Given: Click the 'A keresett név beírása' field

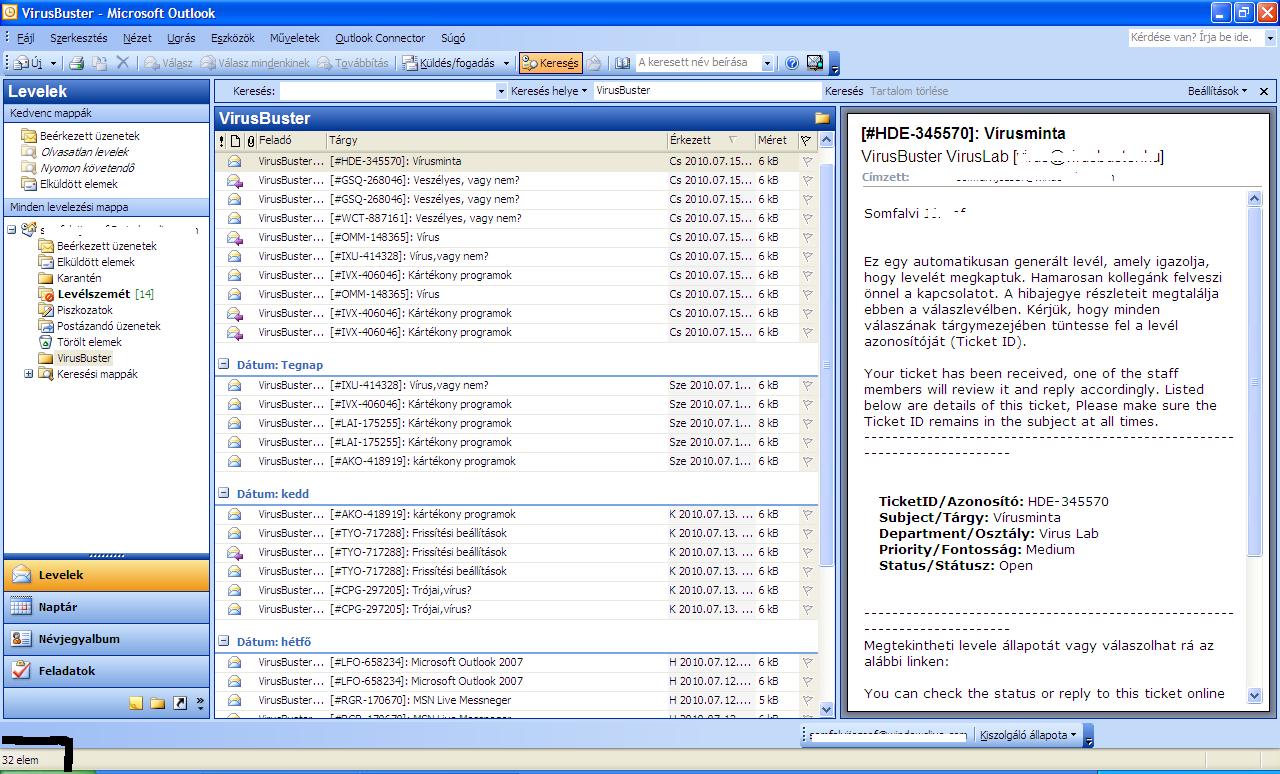Looking at the screenshot, I should point(698,62).
